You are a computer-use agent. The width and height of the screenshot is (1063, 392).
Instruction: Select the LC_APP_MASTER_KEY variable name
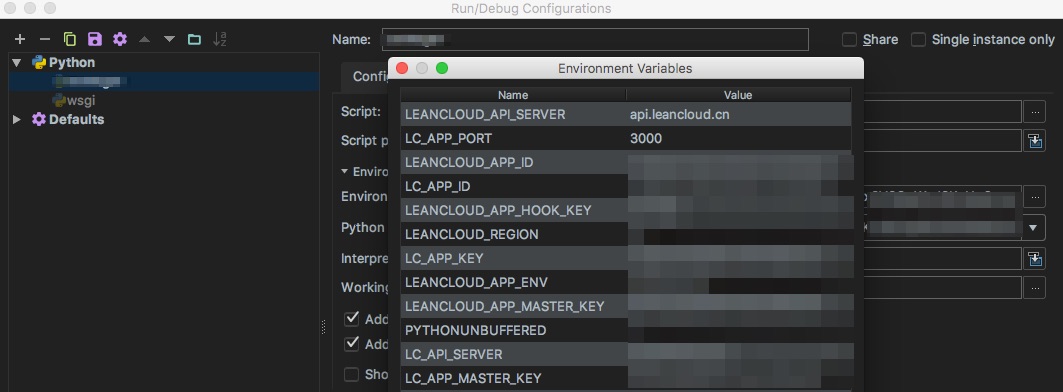tap(473, 378)
